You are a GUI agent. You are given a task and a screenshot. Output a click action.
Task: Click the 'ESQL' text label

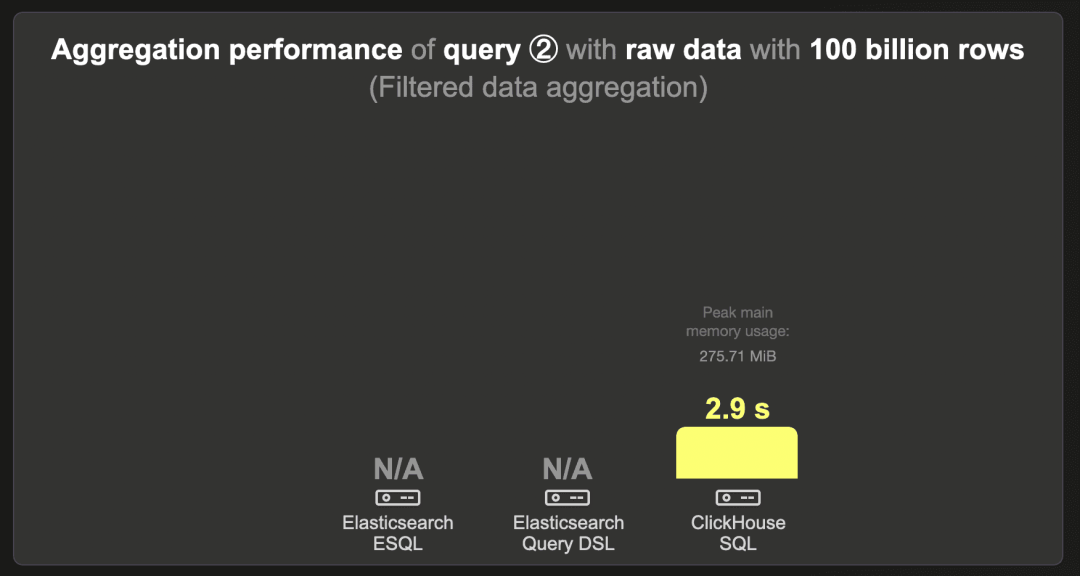point(397,544)
